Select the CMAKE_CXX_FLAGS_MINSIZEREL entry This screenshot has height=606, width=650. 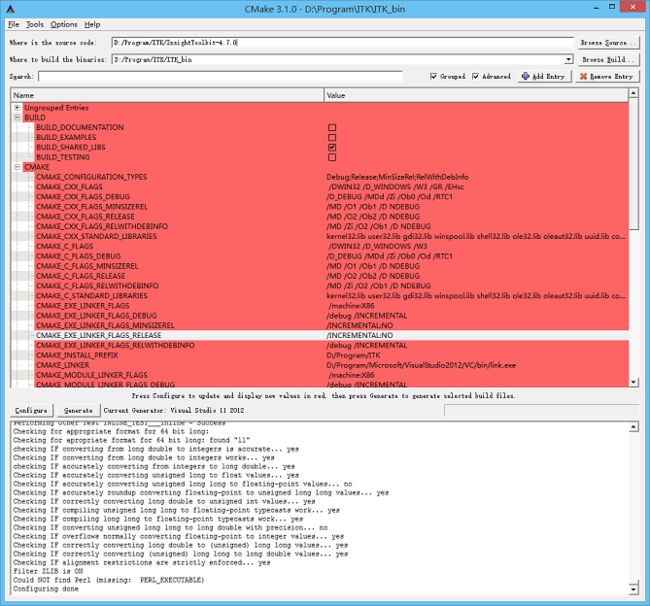(x=92, y=207)
